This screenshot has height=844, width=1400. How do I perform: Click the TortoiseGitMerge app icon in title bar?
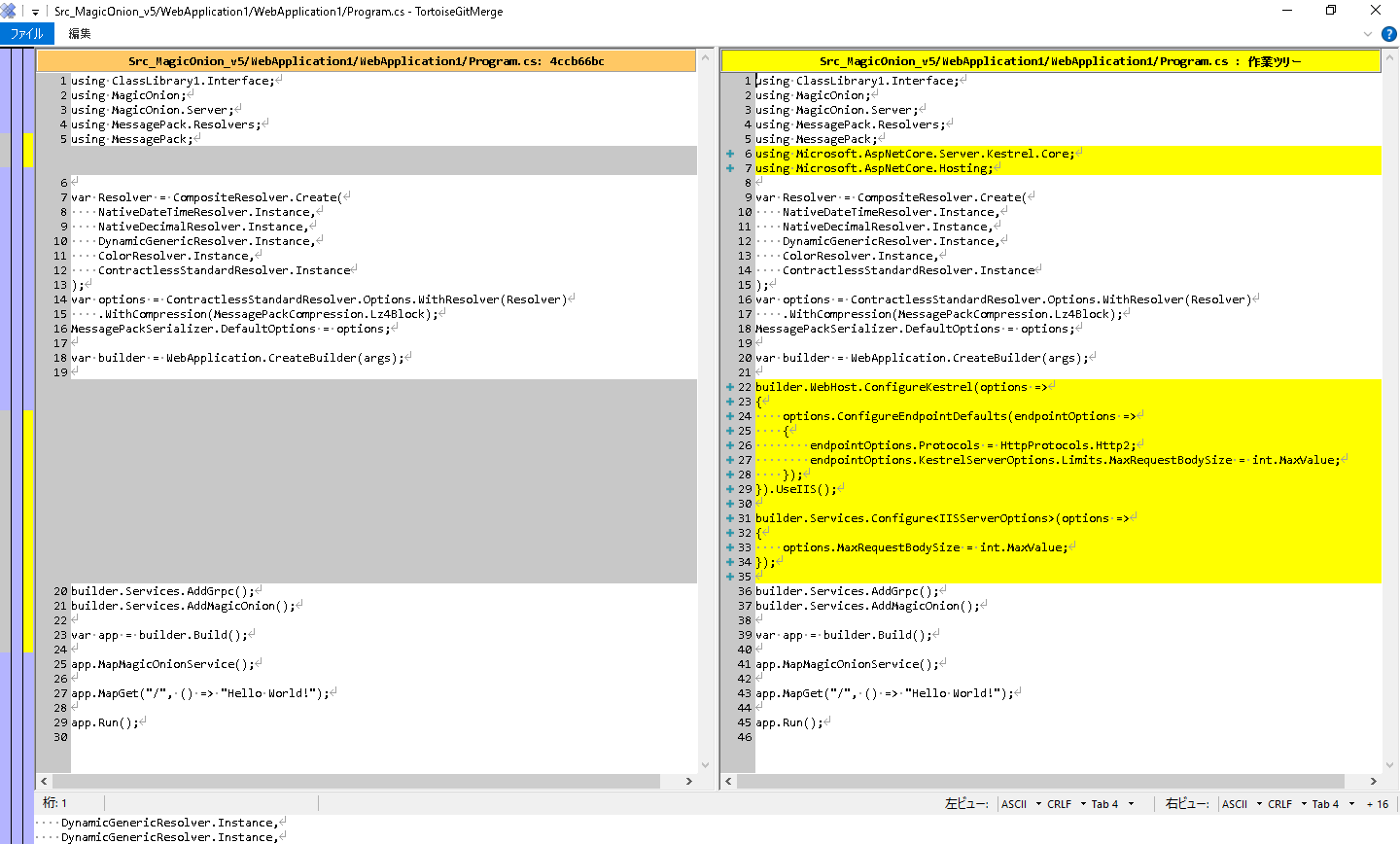(x=9, y=12)
